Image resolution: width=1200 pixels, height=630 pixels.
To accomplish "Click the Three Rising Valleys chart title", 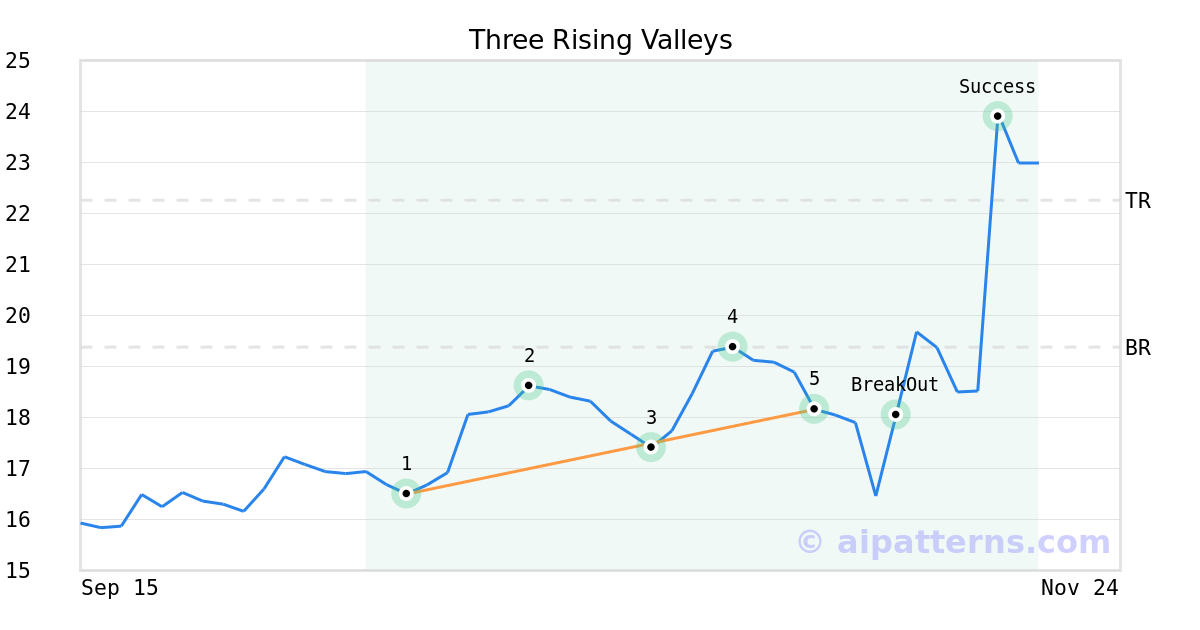I will click(600, 40).
